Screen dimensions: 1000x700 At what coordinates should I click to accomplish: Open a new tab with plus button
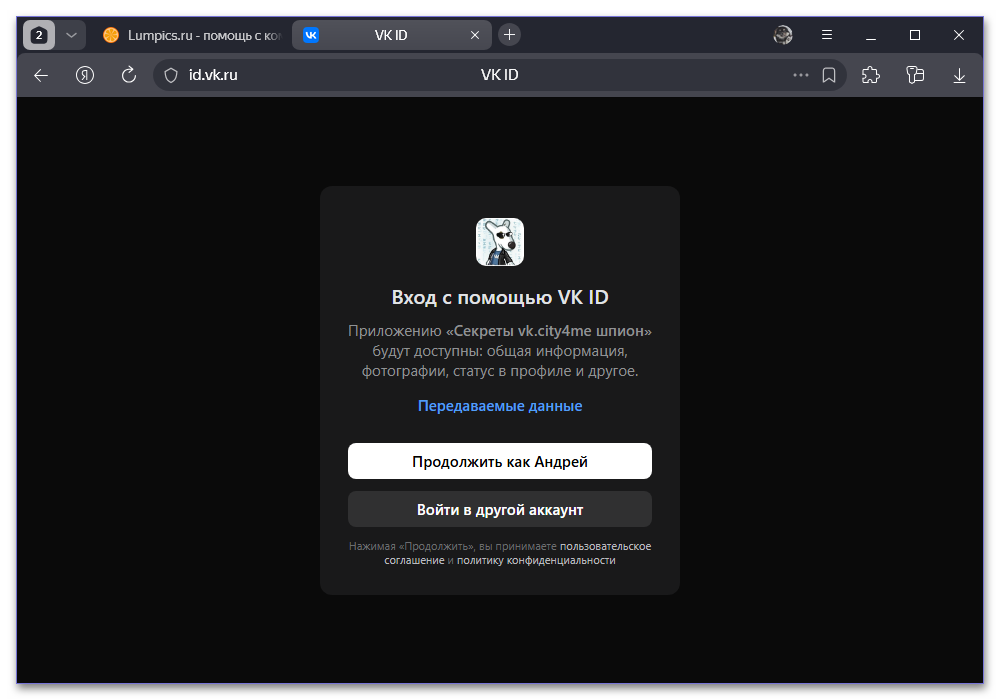509,34
